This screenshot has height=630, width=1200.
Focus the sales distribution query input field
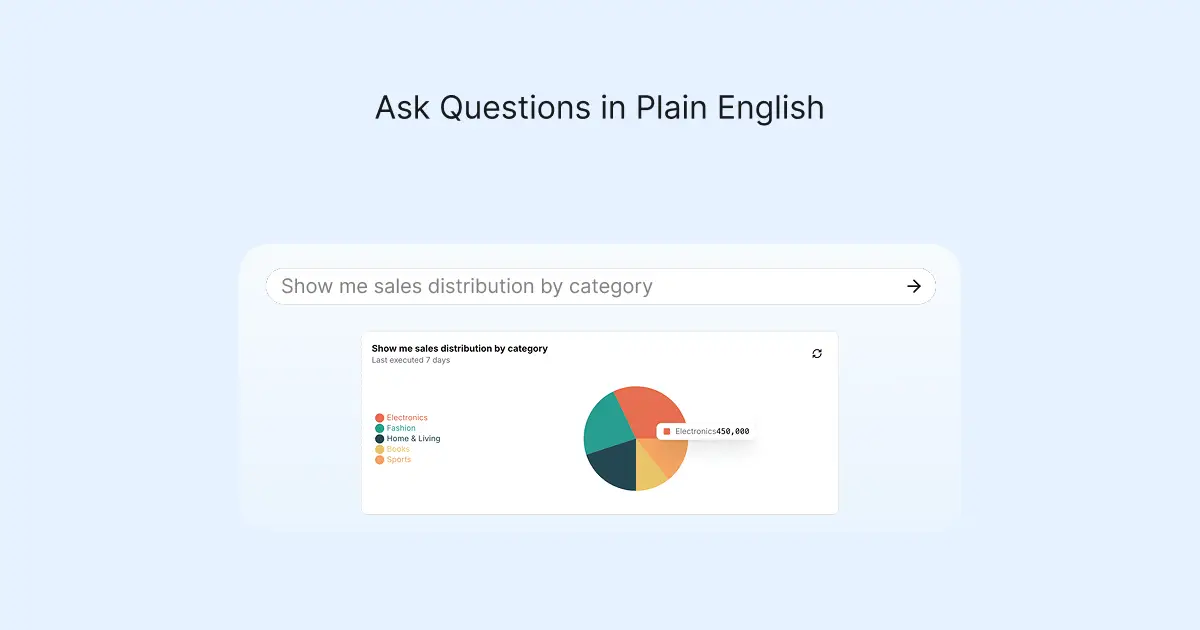(x=580, y=286)
